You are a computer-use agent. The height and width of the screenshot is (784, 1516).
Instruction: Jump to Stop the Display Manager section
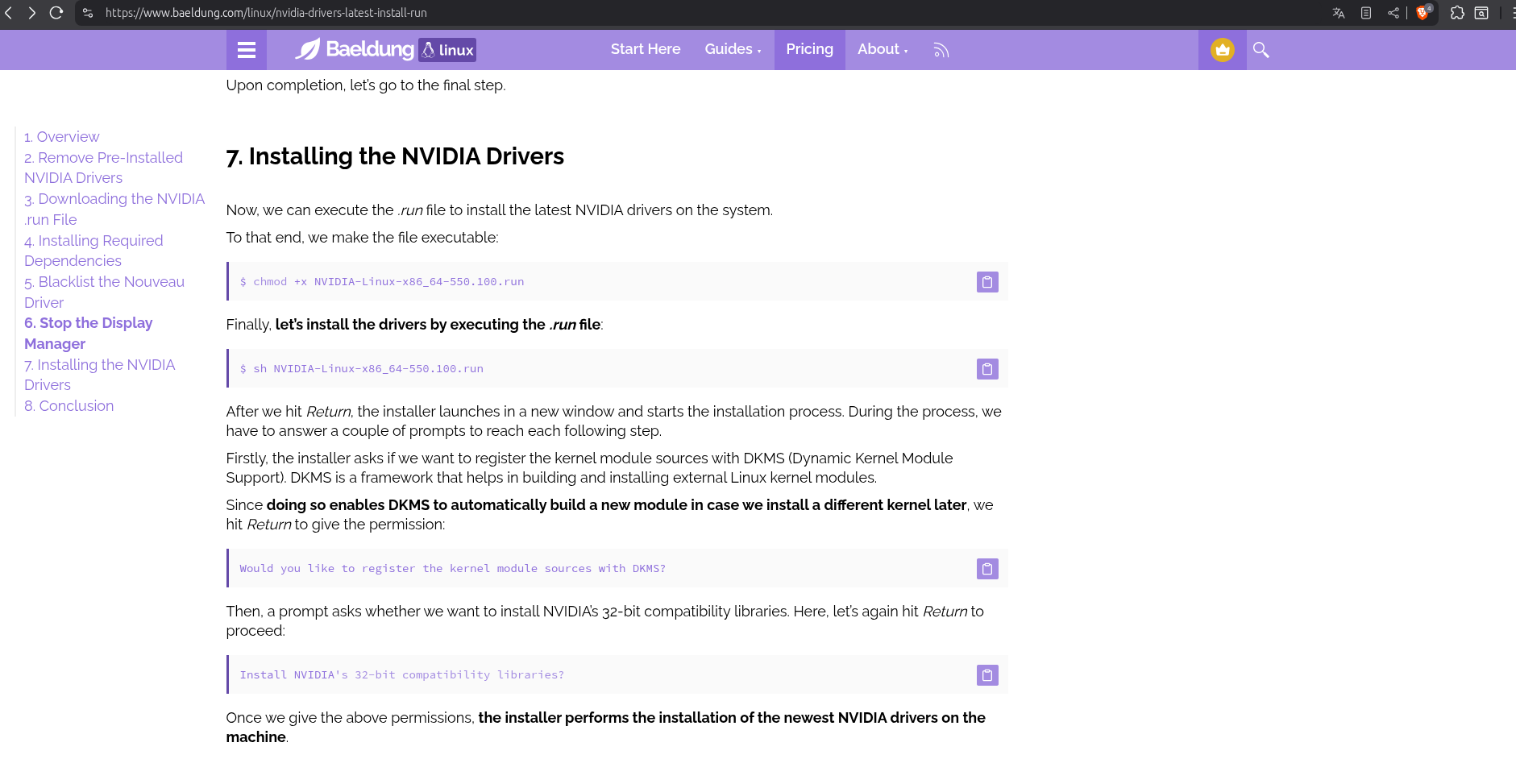(88, 334)
